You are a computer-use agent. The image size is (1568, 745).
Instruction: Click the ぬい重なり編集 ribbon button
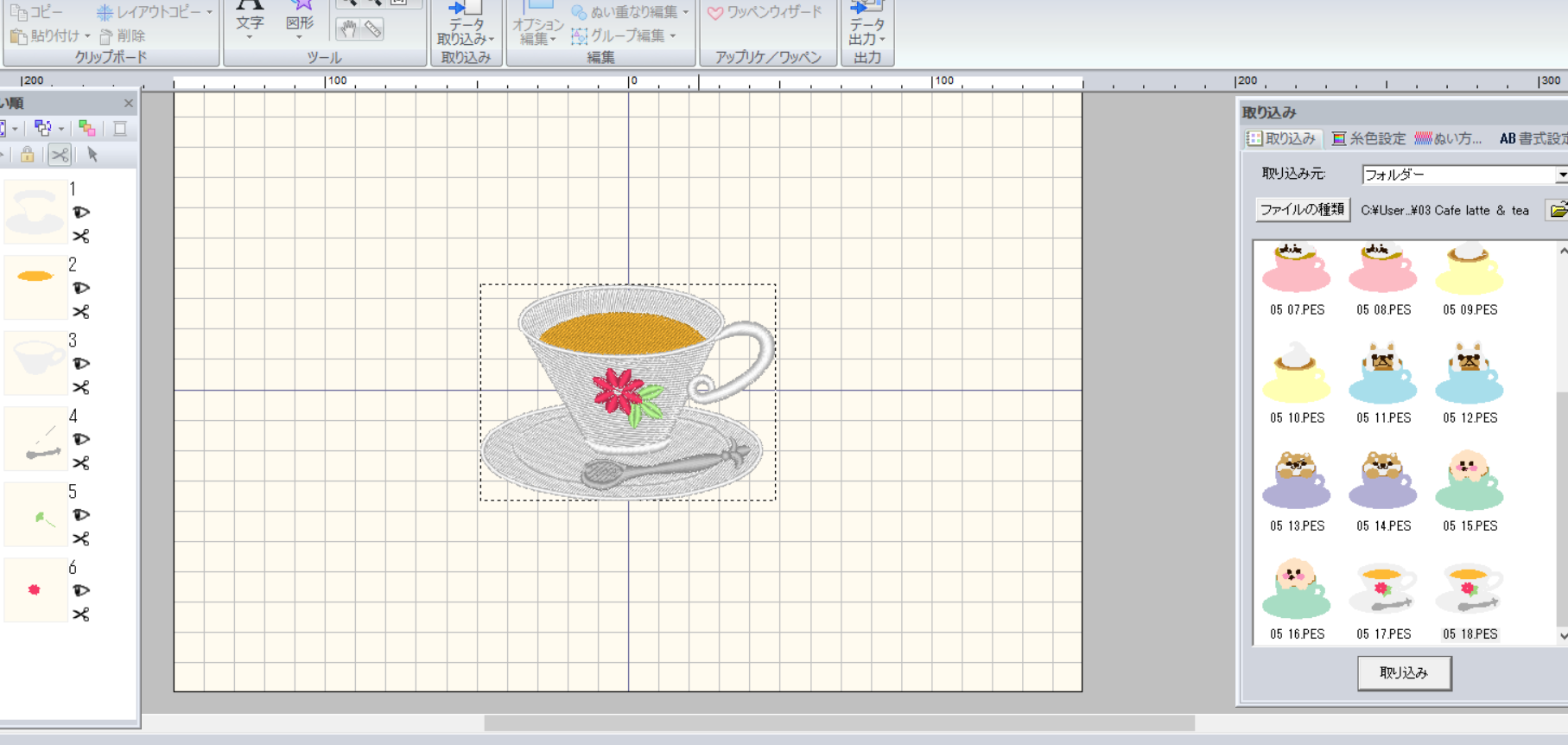pyautogui.click(x=625, y=12)
